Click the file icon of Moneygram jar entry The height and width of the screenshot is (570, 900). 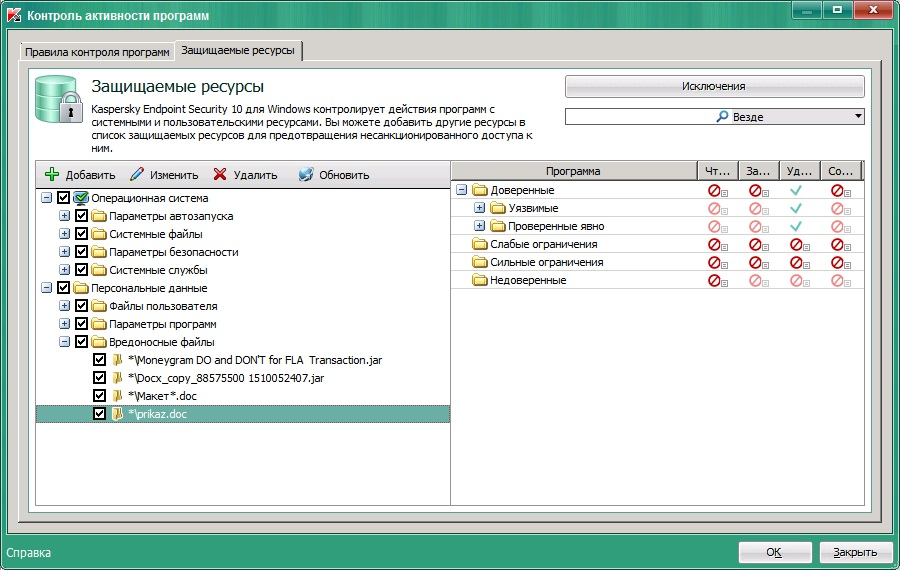point(118,360)
